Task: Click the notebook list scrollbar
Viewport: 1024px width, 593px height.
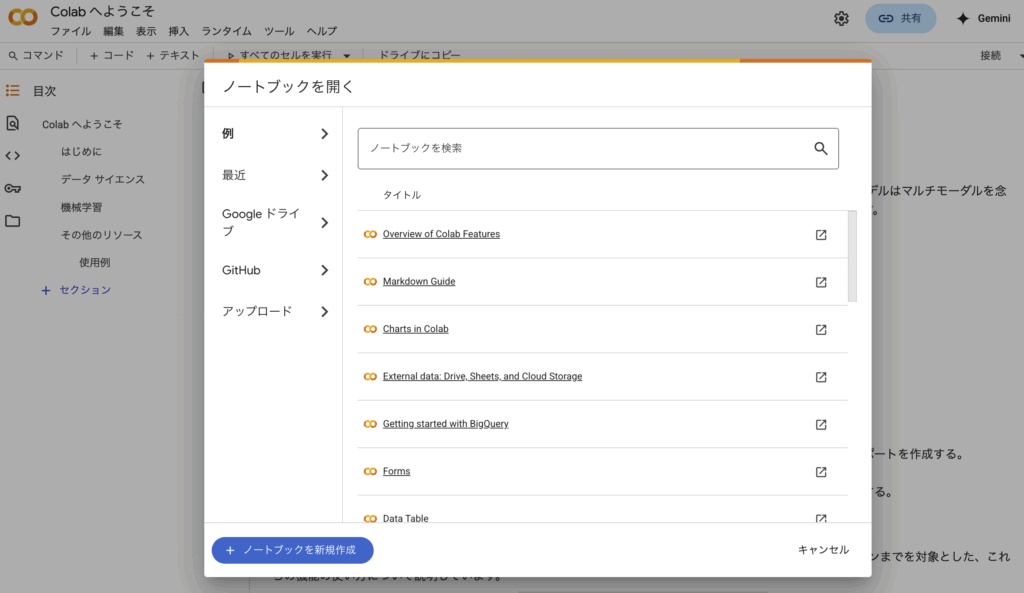Action: point(852,256)
